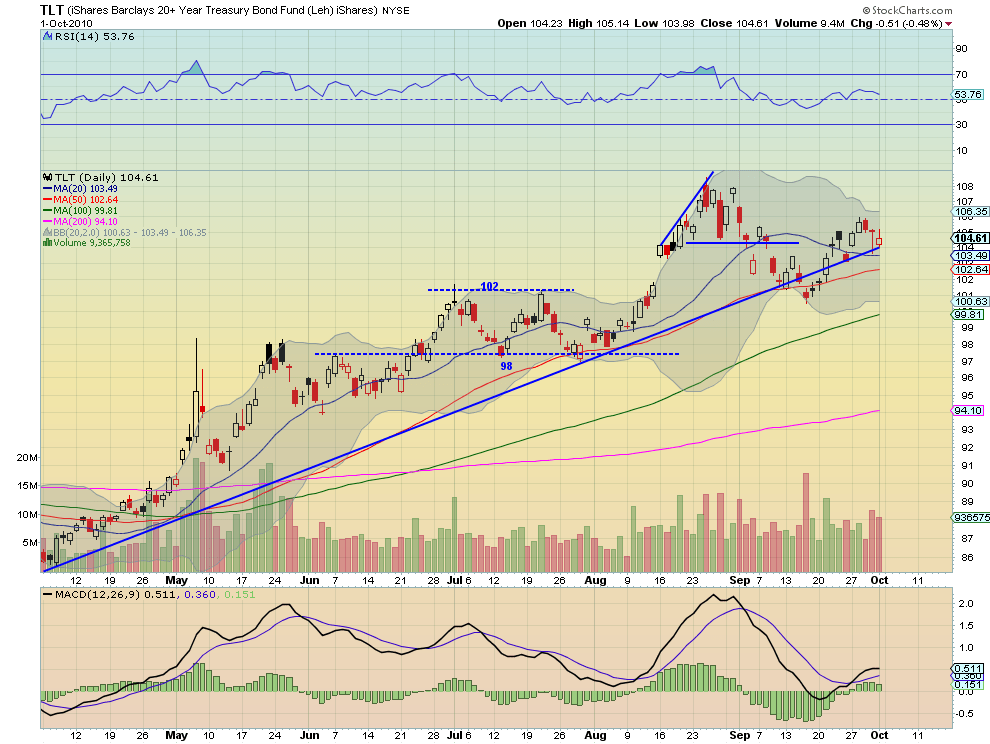This screenshot has width=990, height=744.
Task: Click the 1-Oct-2010 date label
Action: tap(66, 23)
